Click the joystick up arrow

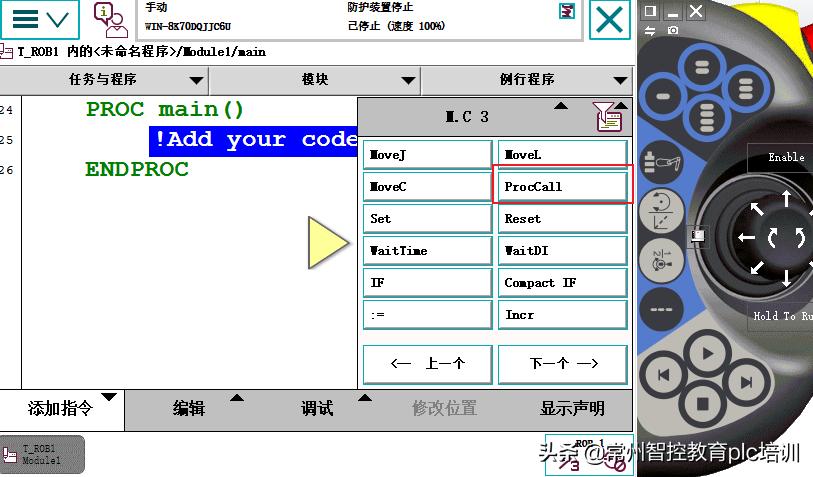[787, 199]
